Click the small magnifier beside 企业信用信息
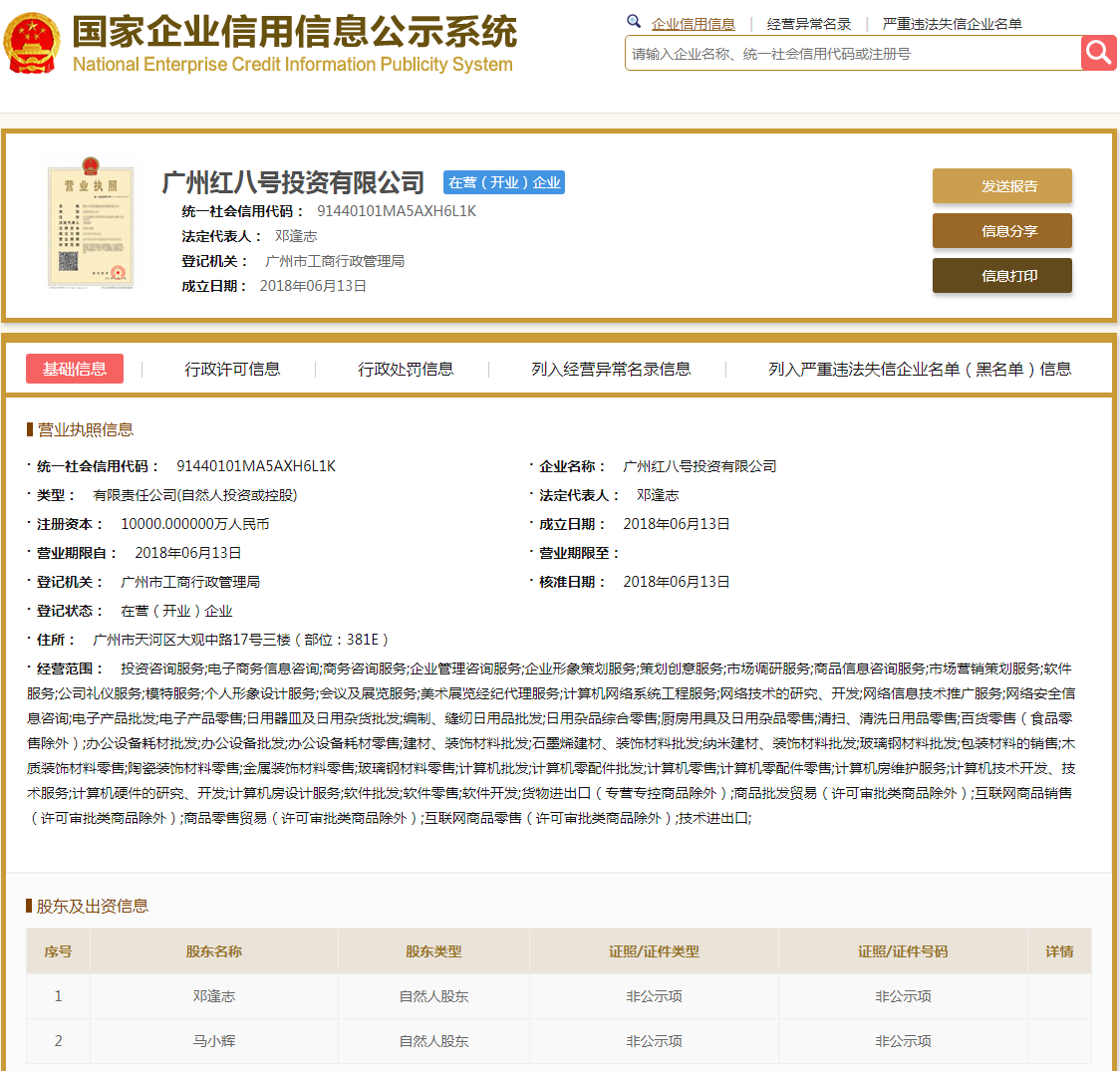 (x=634, y=21)
